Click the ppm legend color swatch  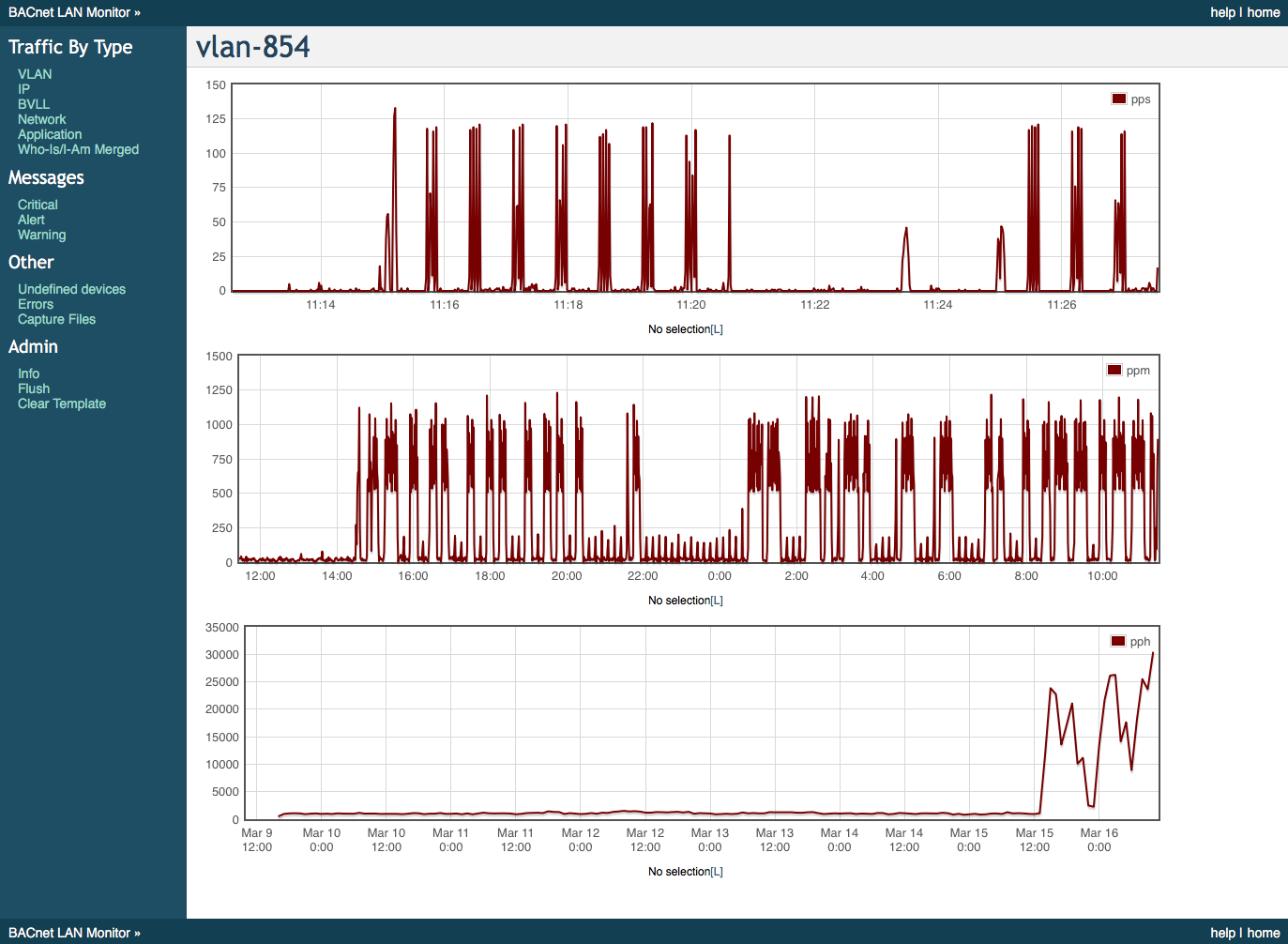[1114, 370]
